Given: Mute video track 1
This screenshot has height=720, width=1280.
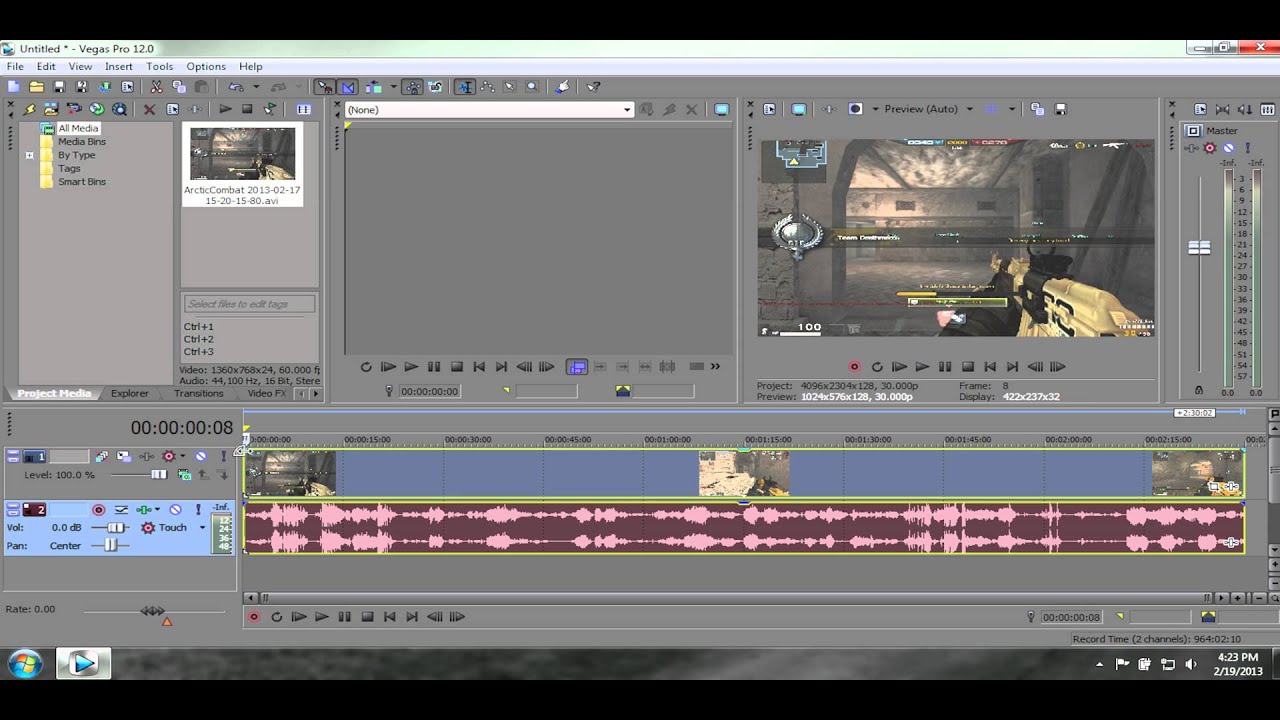Looking at the screenshot, I should click(201, 456).
